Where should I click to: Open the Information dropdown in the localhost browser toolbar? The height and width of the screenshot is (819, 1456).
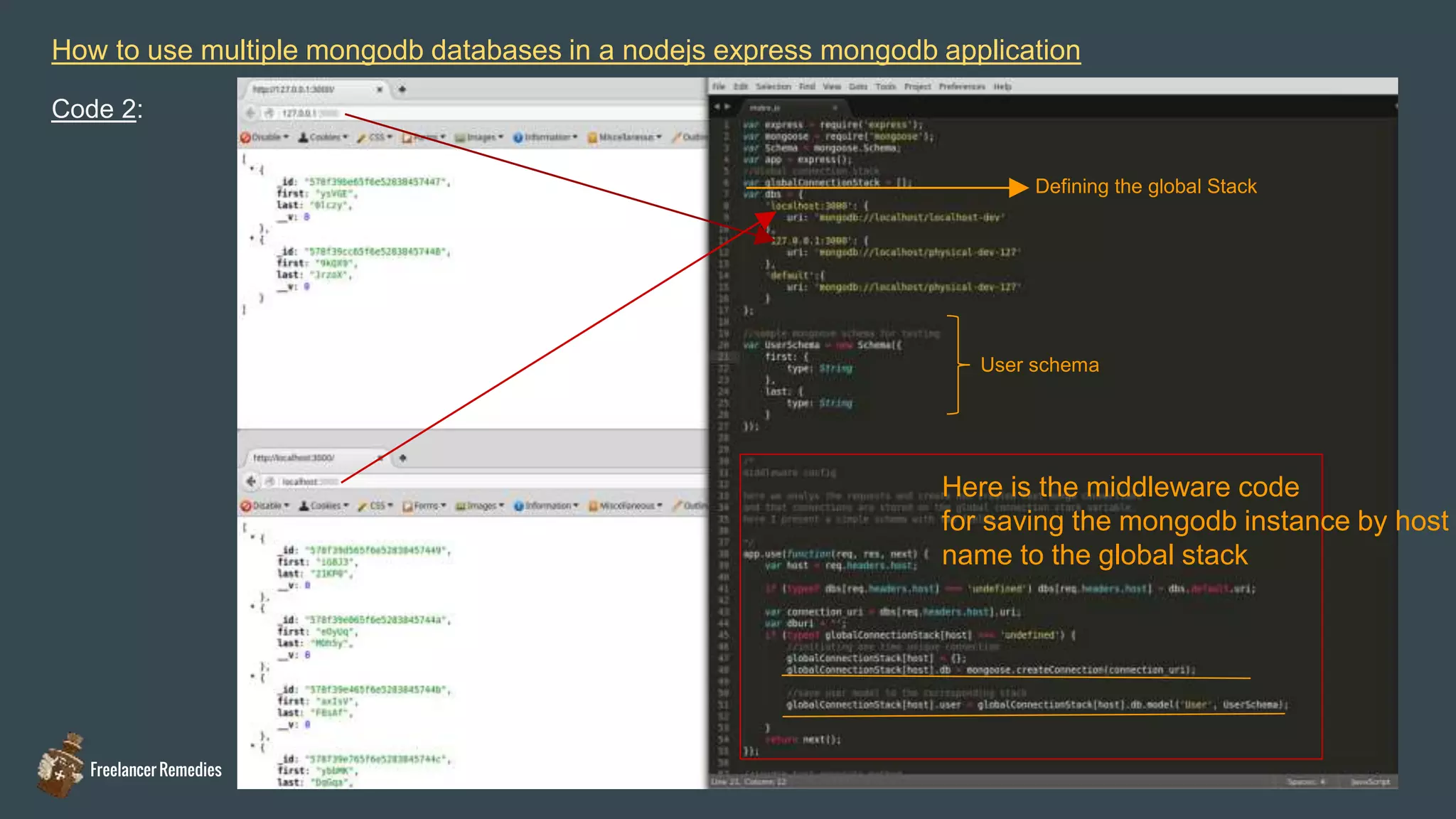[x=547, y=505]
